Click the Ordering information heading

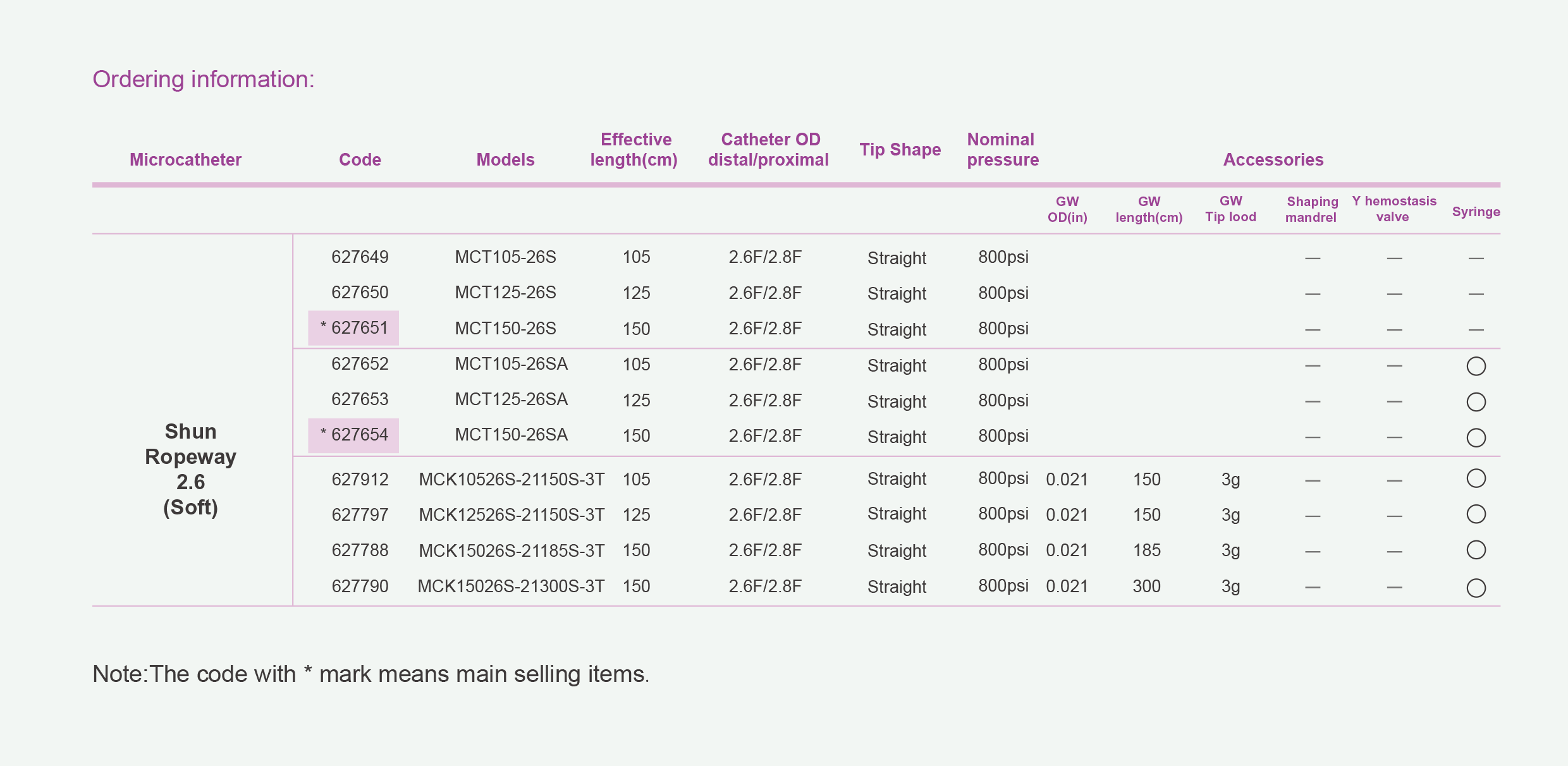click(x=204, y=80)
